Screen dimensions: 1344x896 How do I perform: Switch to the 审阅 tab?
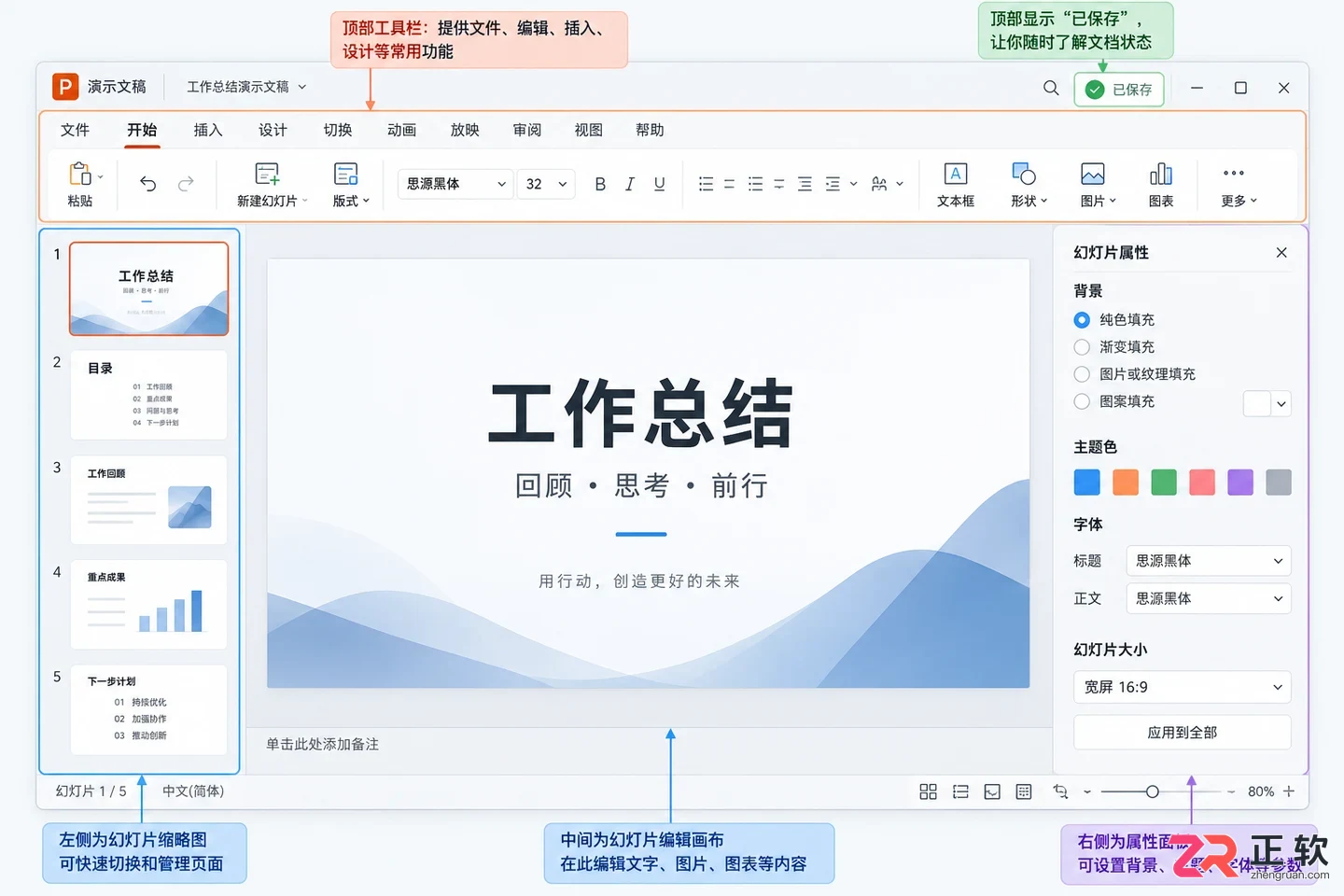click(527, 130)
